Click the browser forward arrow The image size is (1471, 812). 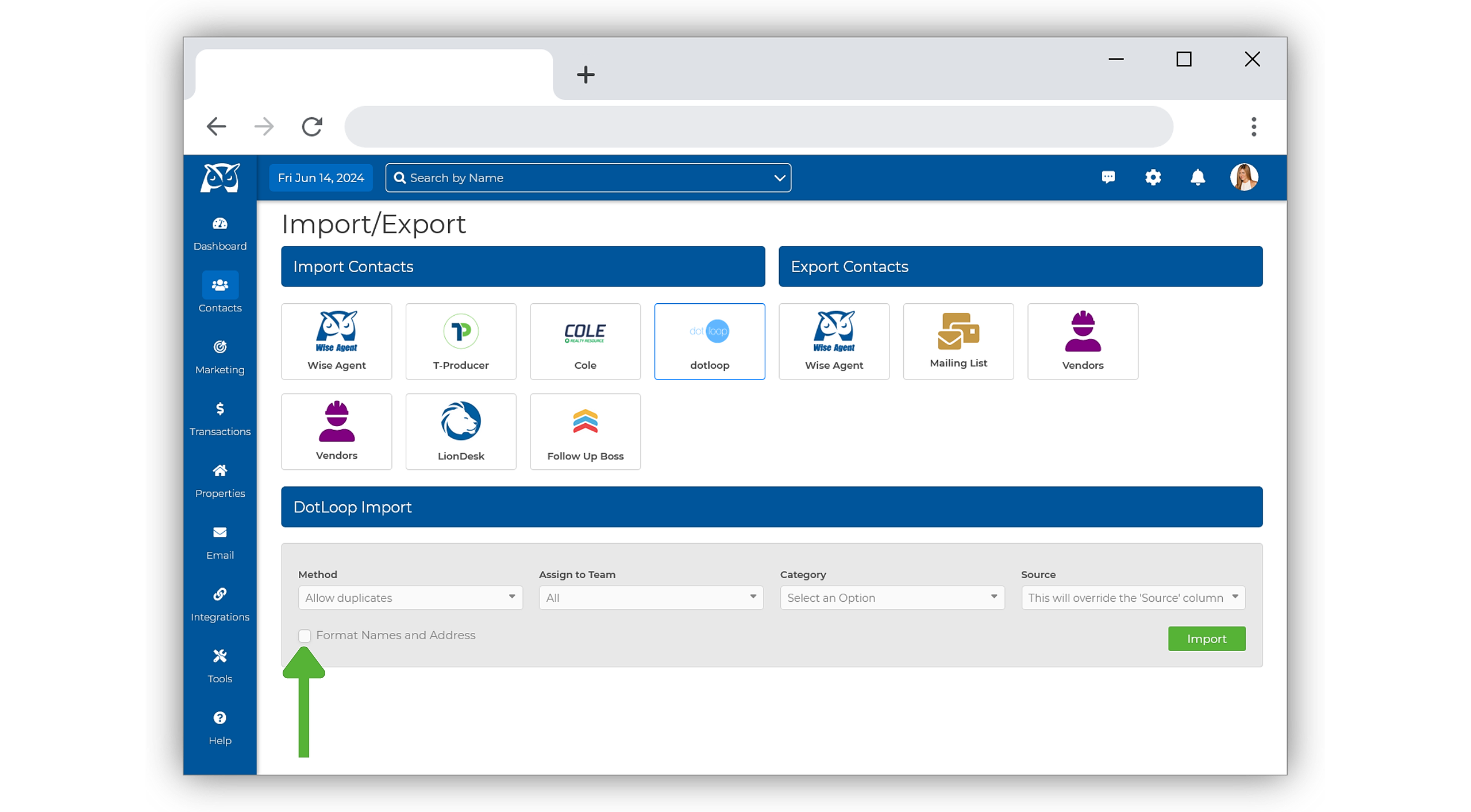(x=264, y=126)
